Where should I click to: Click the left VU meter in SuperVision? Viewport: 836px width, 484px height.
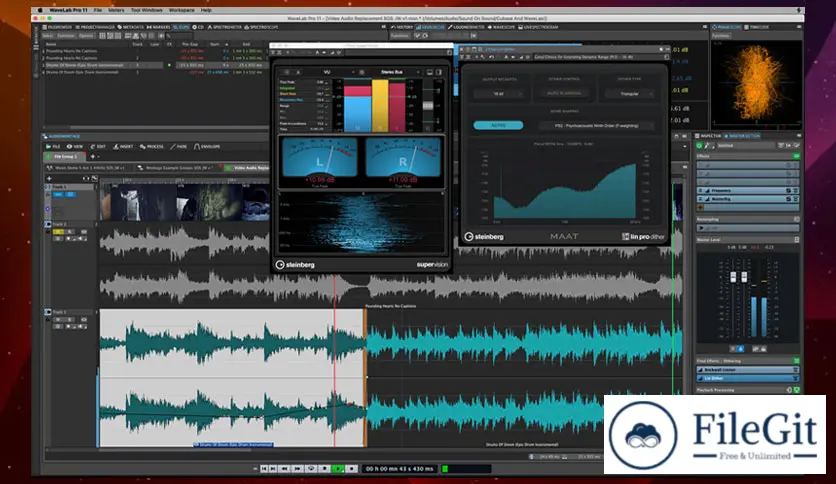click(x=319, y=157)
